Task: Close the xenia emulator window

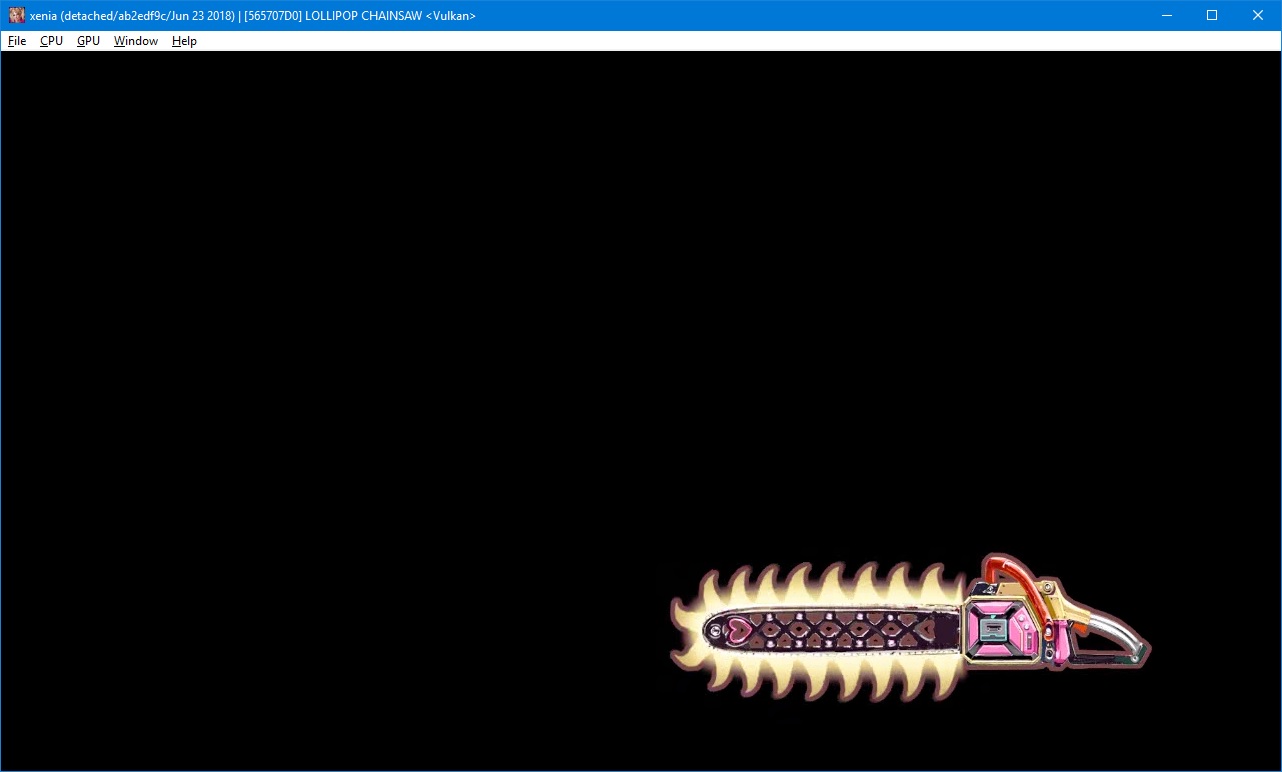Action: coord(1258,15)
